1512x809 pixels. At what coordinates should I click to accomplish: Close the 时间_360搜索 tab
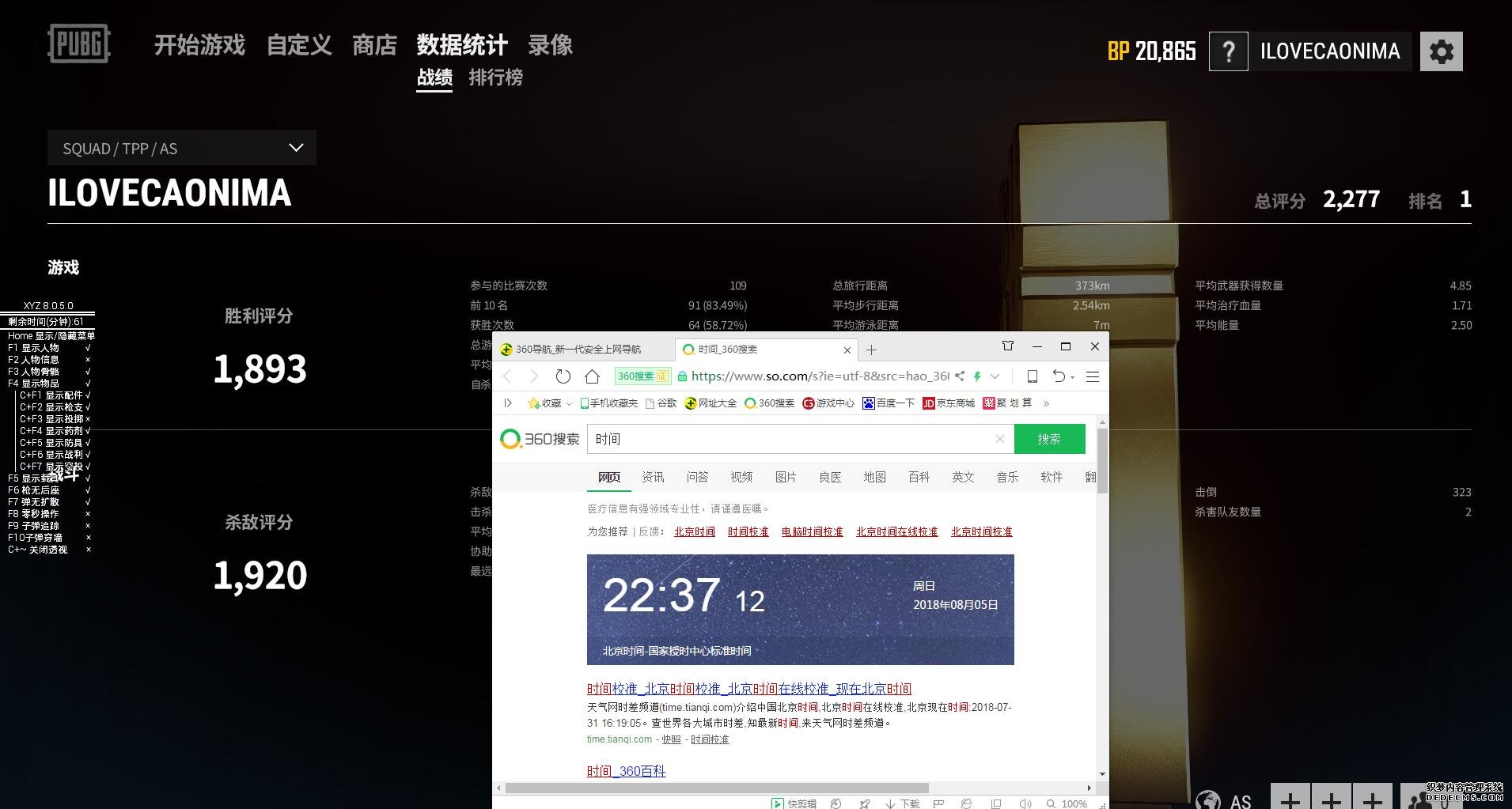coord(847,350)
